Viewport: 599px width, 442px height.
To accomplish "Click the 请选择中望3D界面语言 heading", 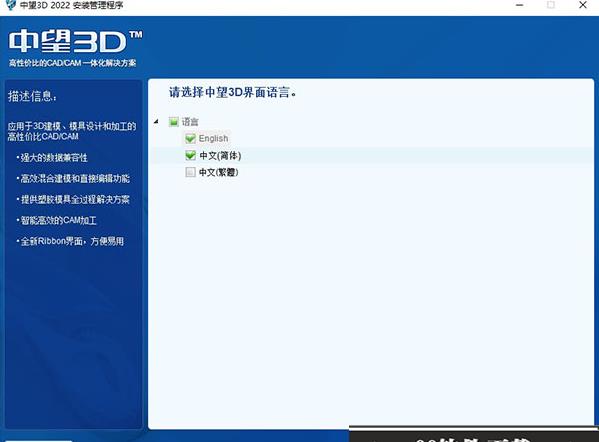I will click(x=232, y=92).
